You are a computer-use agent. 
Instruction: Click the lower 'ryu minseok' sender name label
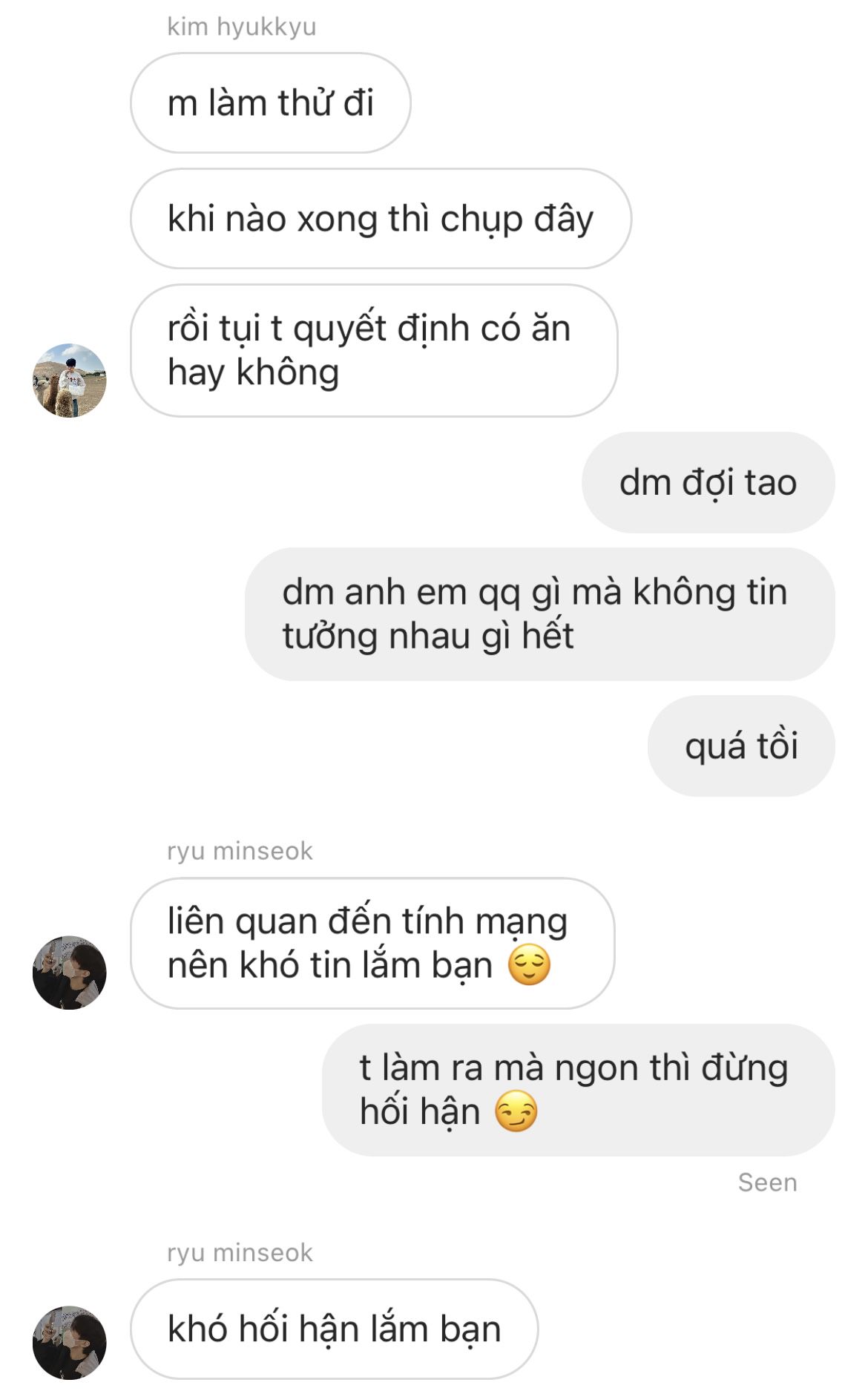(240, 1252)
